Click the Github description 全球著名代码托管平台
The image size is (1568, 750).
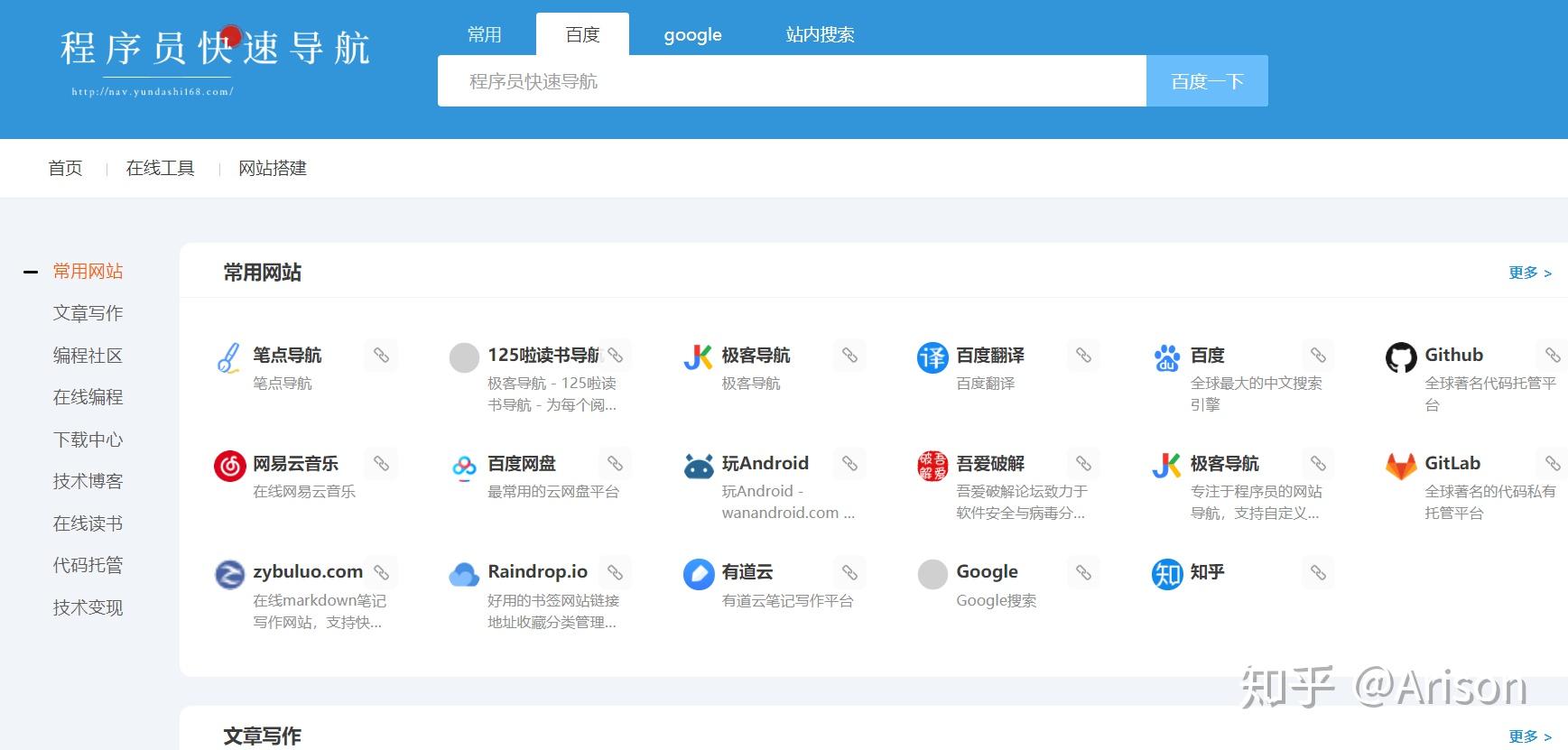[1490, 394]
